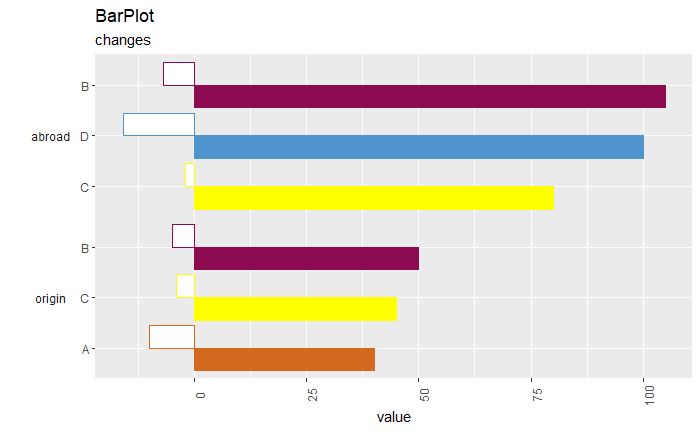Click the maroon abroad B filled bar
Image resolution: width=700 pixels, height=432 pixels.
430,96
